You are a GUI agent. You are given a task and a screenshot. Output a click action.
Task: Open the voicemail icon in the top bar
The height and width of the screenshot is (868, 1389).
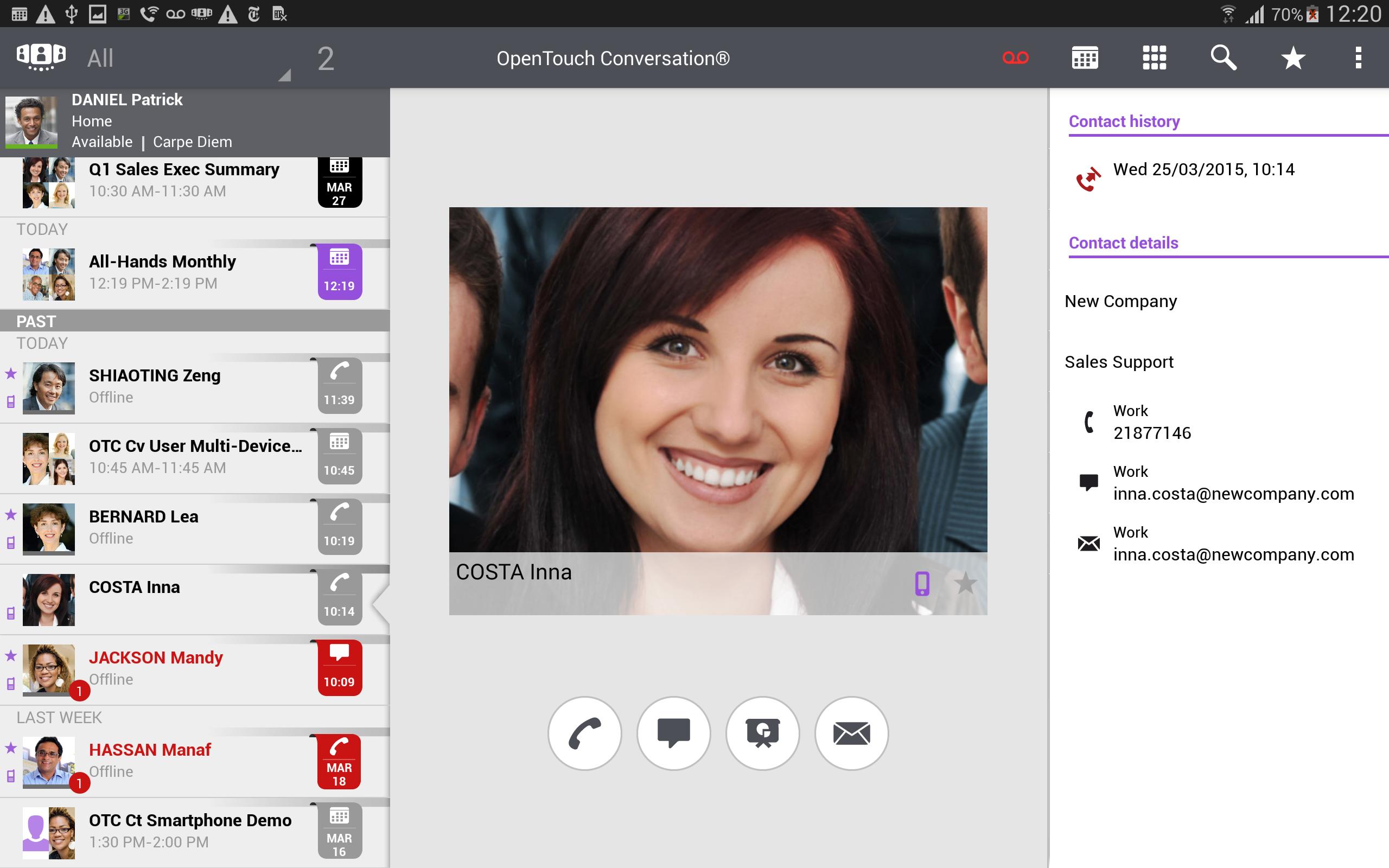1015,57
